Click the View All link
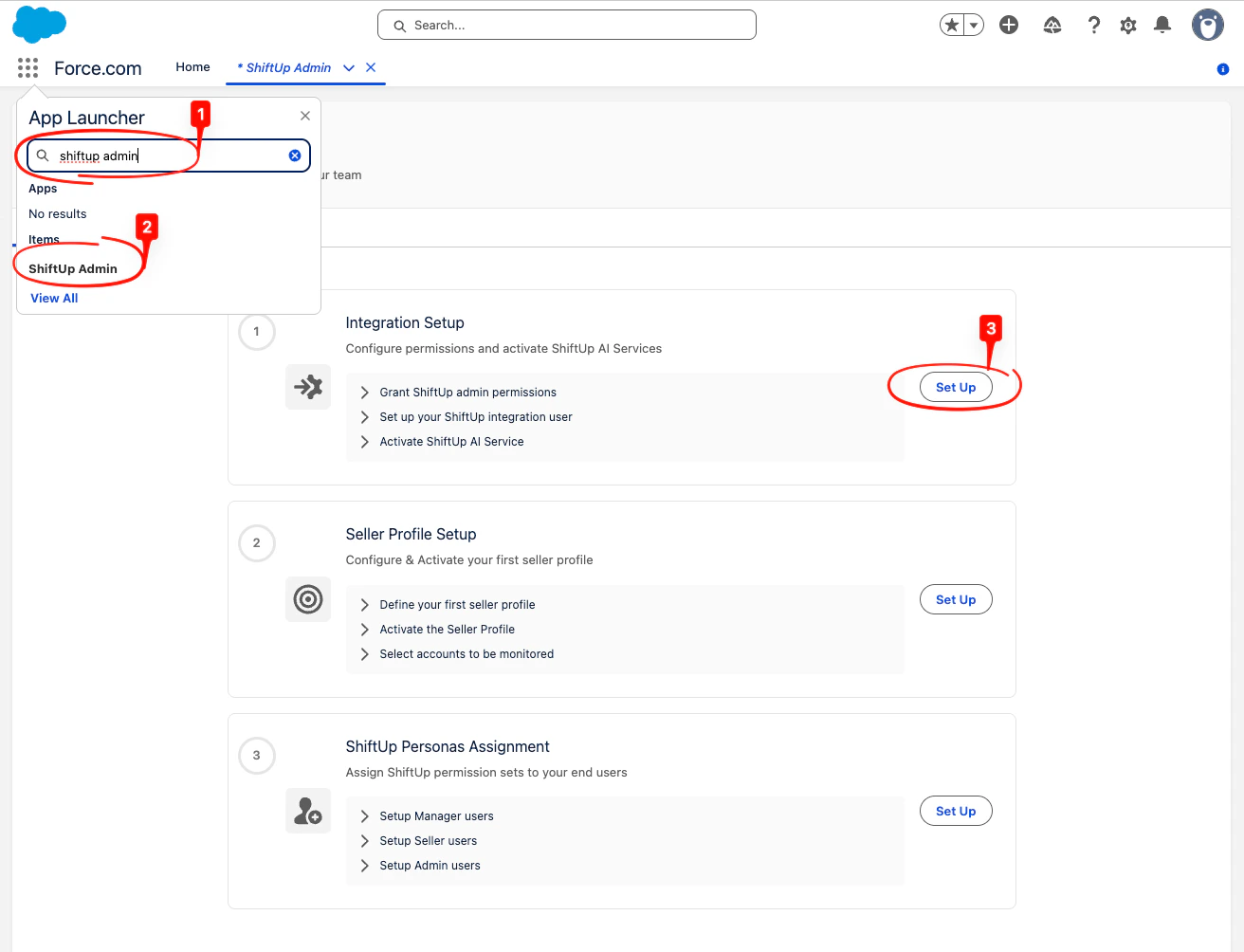This screenshot has height=952, width=1244. click(x=54, y=298)
